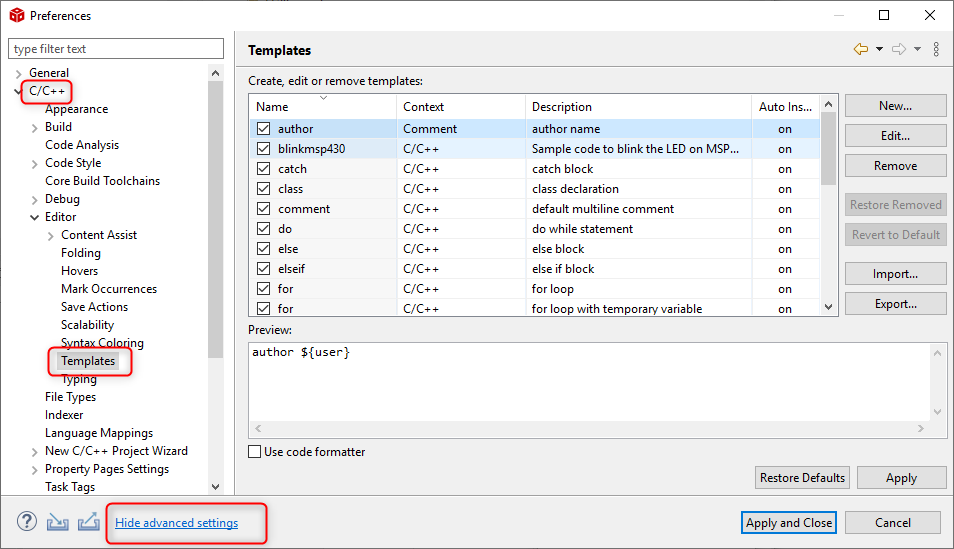This screenshot has height=549, width=954.
Task: Expand the General tree node
Action: click(18, 74)
